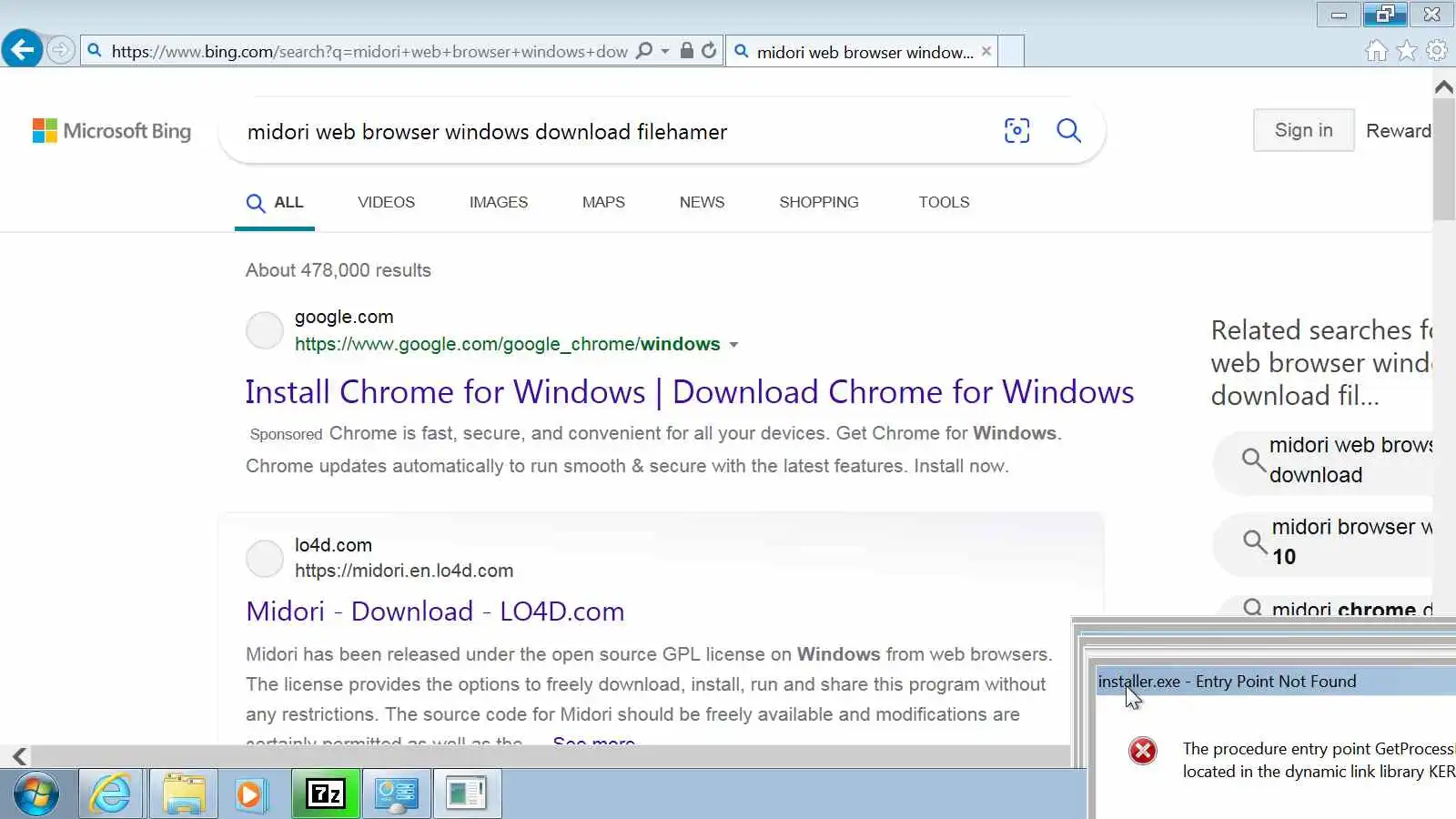Go back using the browser back arrow
1456x819 pixels.
(x=22, y=48)
